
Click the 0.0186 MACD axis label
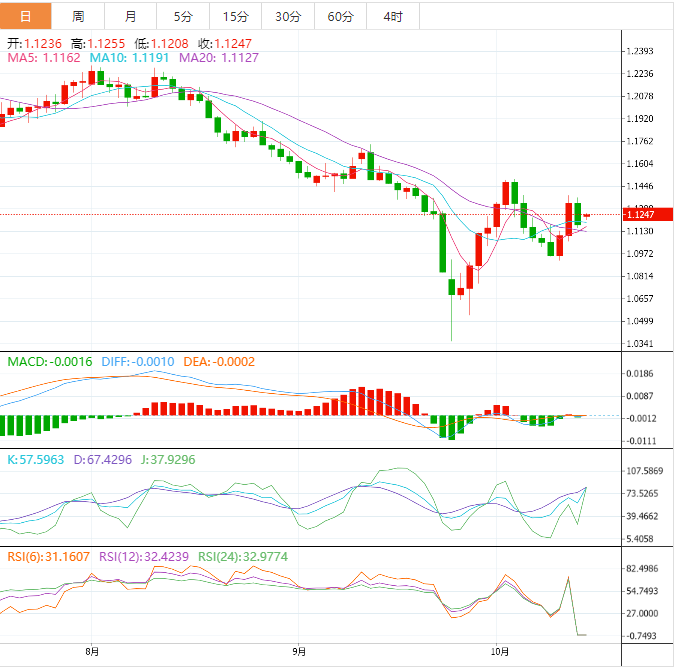pyautogui.click(x=640, y=374)
